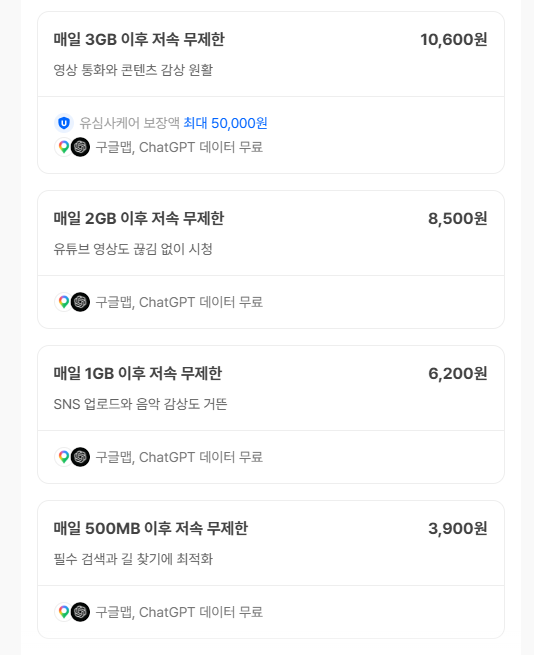
Task: Click the blue USIM care shield icon
Action: click(x=64, y=123)
